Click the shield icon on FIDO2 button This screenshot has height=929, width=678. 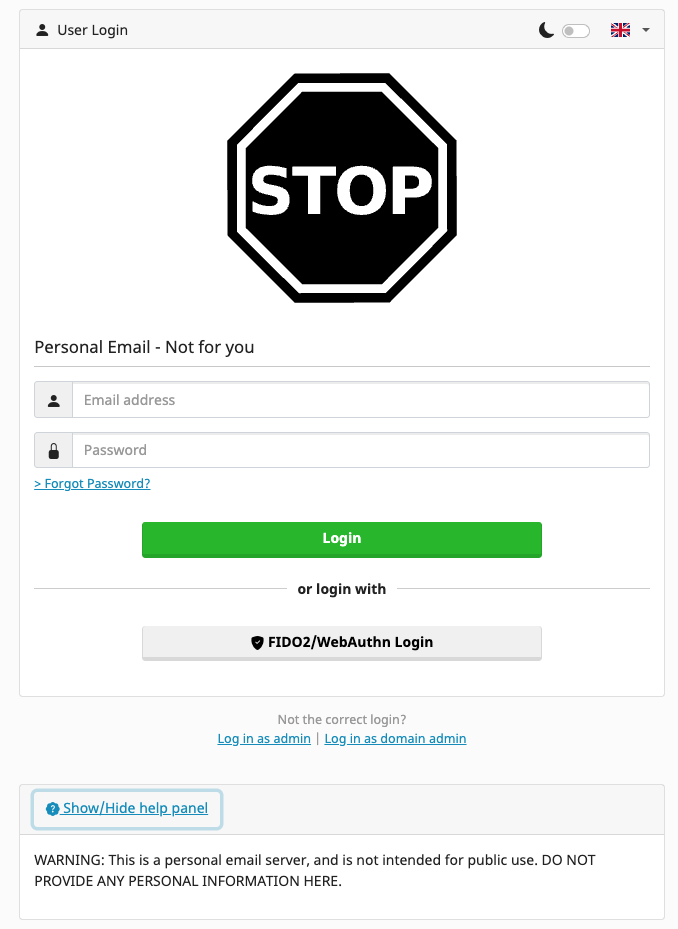[x=257, y=642]
